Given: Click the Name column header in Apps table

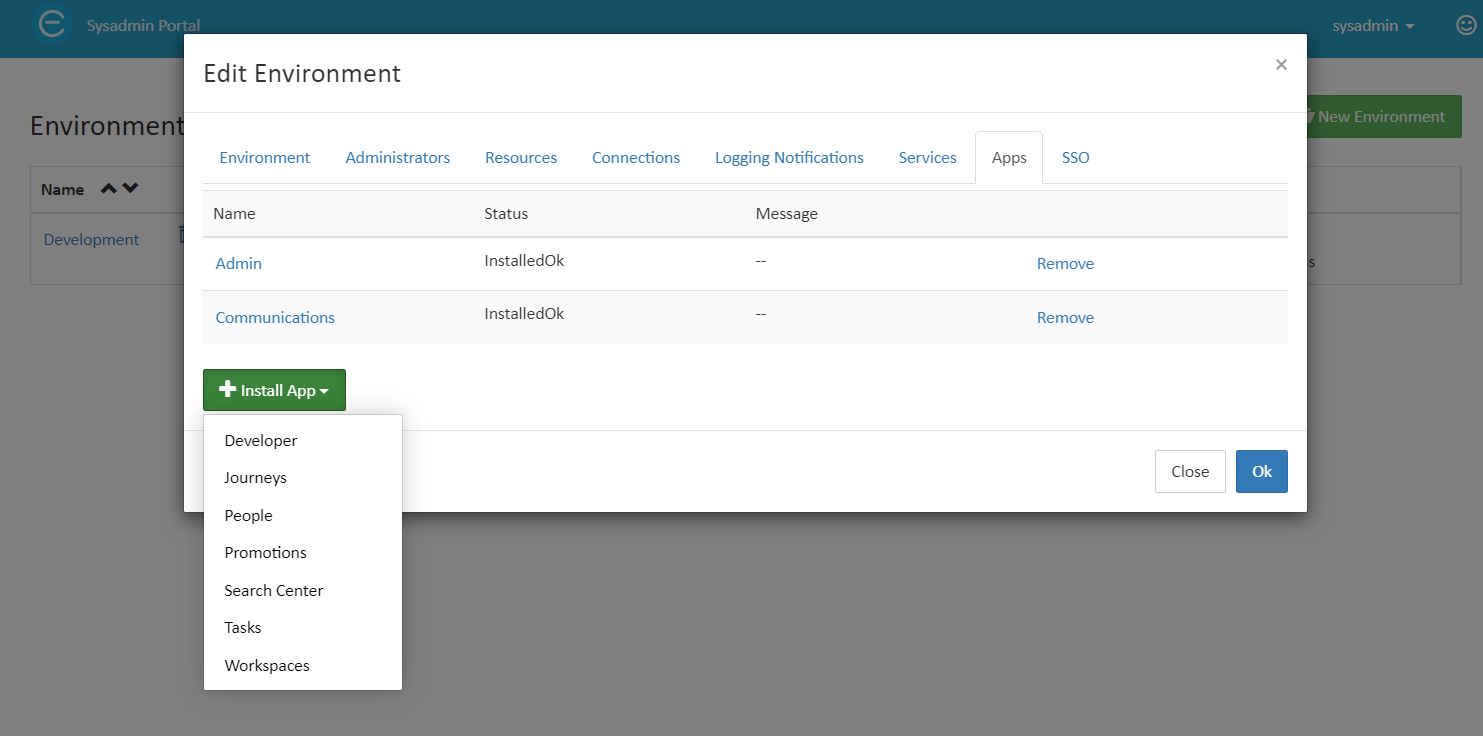Looking at the screenshot, I should pos(234,214).
